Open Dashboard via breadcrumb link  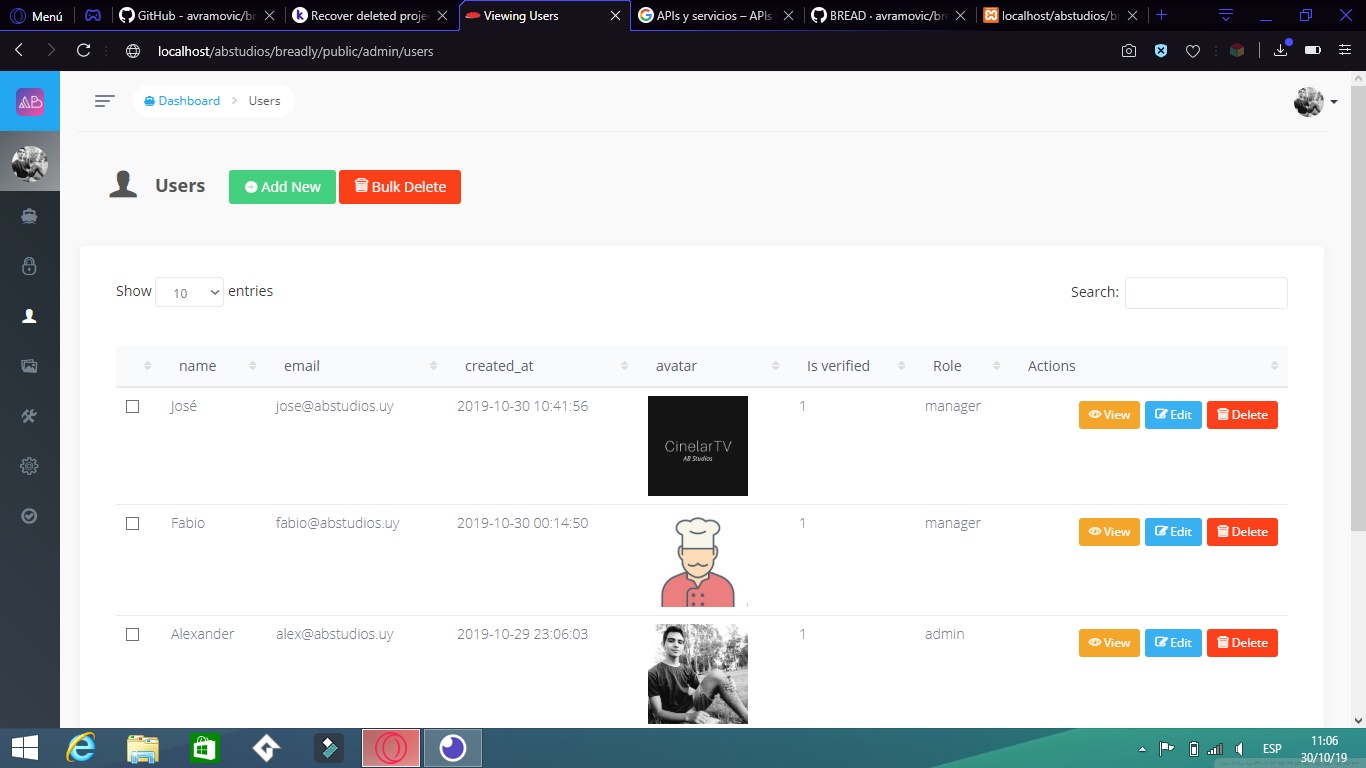click(x=188, y=101)
